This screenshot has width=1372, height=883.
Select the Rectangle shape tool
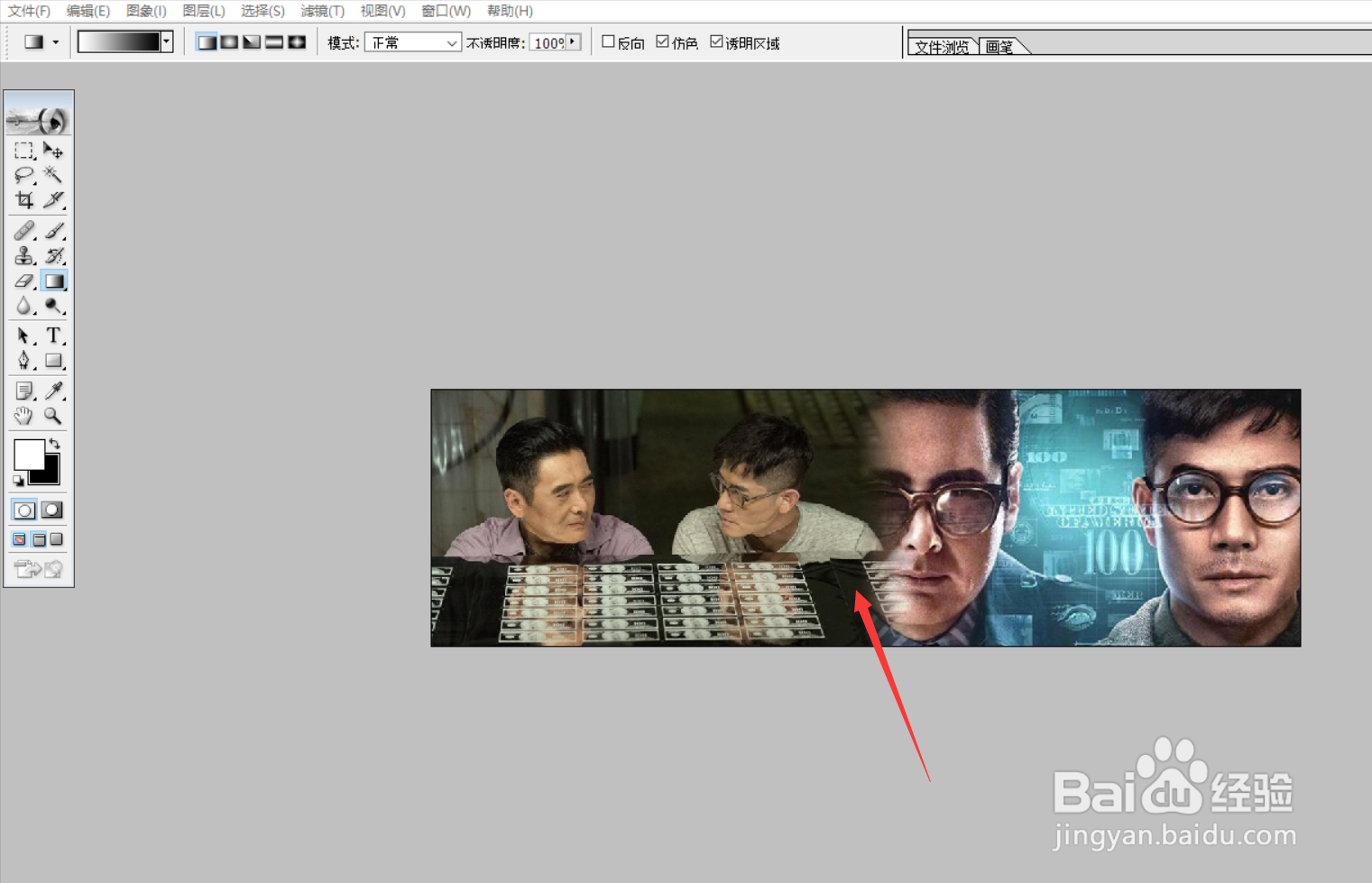click(53, 361)
